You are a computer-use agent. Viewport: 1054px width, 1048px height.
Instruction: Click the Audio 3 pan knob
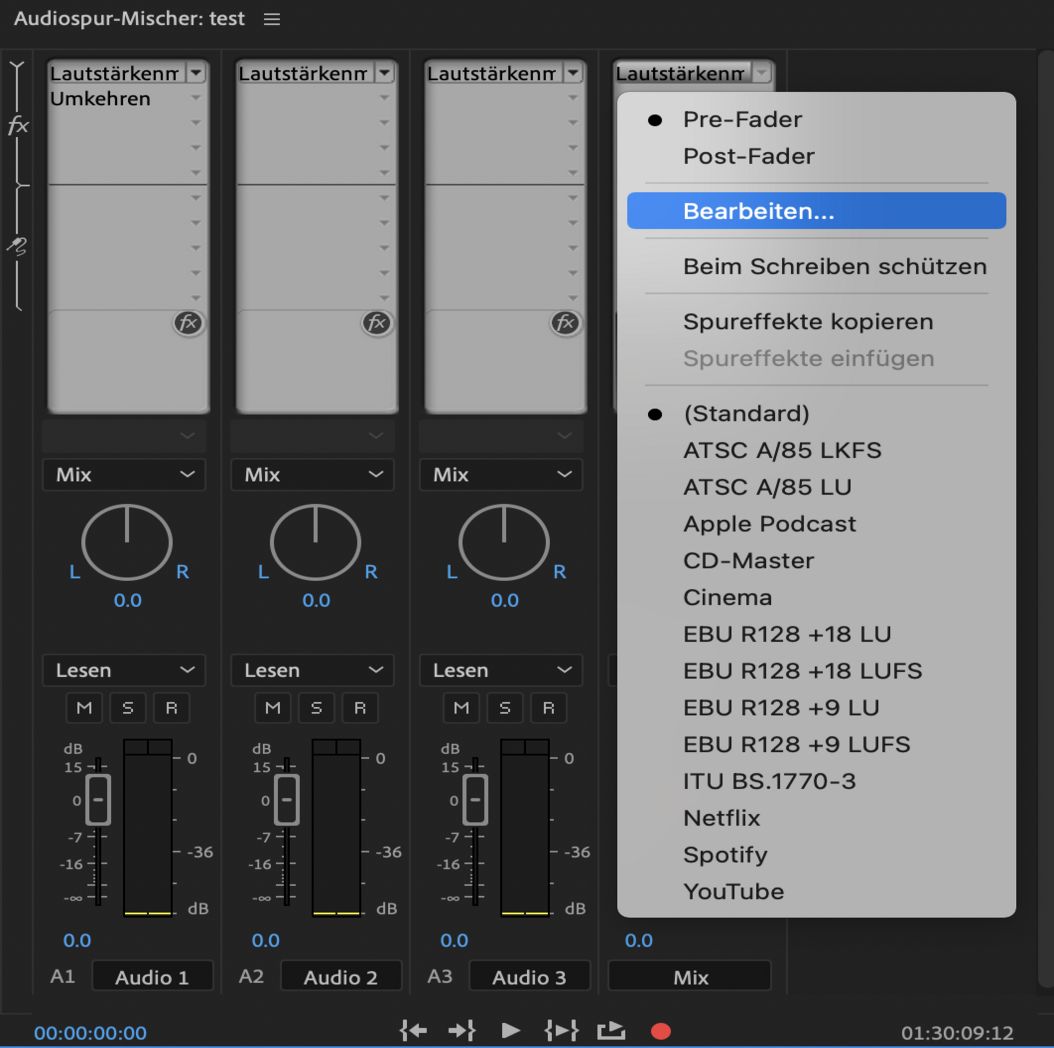tap(504, 542)
